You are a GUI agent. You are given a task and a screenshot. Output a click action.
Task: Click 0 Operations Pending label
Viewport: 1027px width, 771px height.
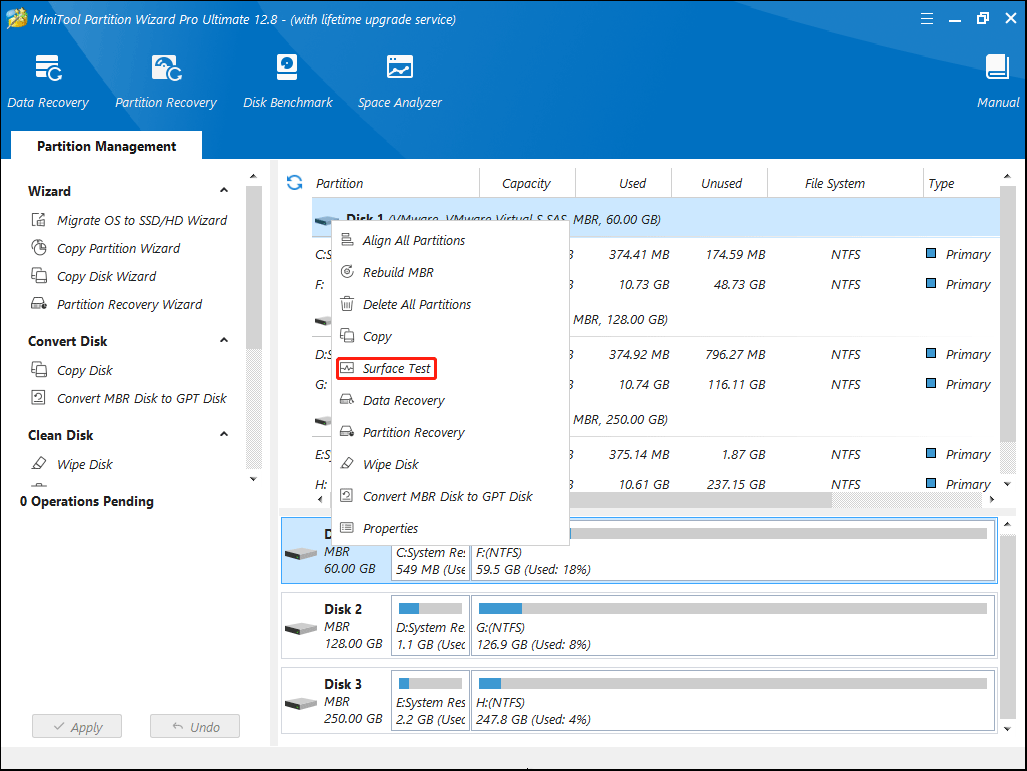click(x=86, y=501)
